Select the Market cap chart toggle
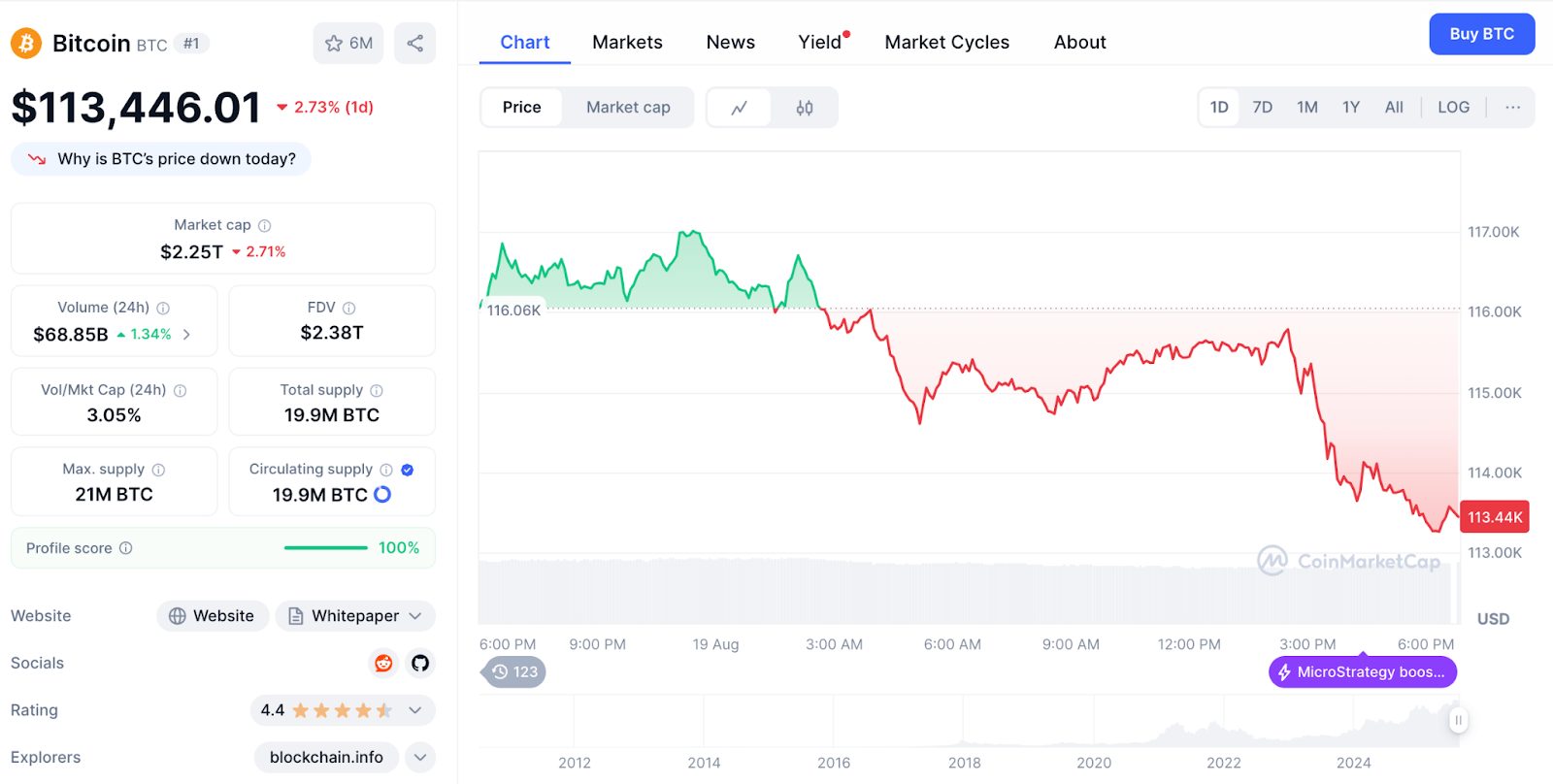 (628, 108)
